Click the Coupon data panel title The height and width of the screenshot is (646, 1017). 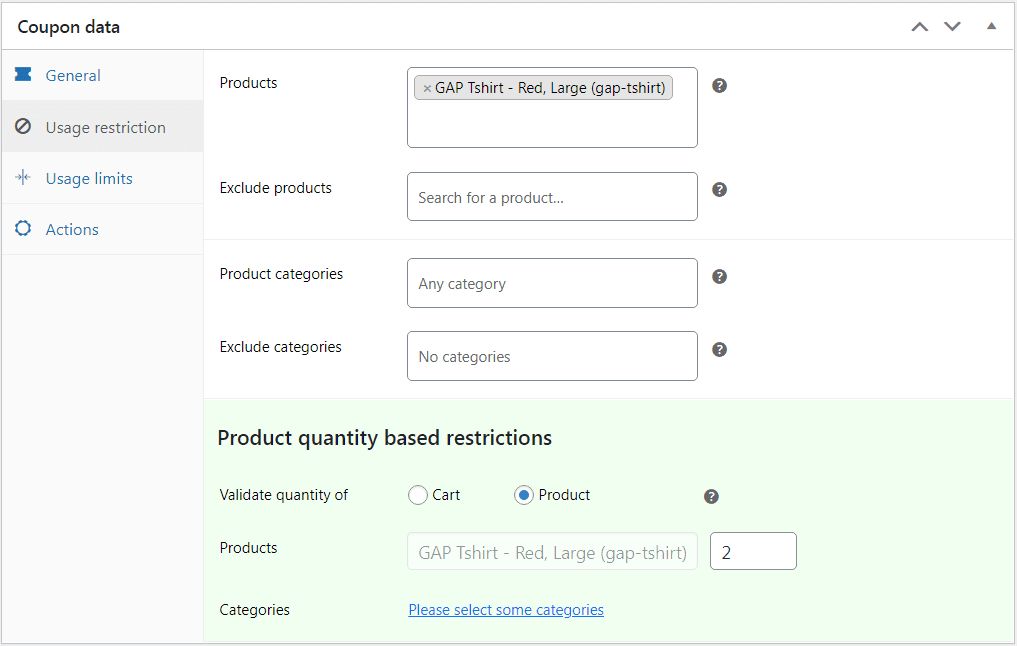[x=69, y=27]
